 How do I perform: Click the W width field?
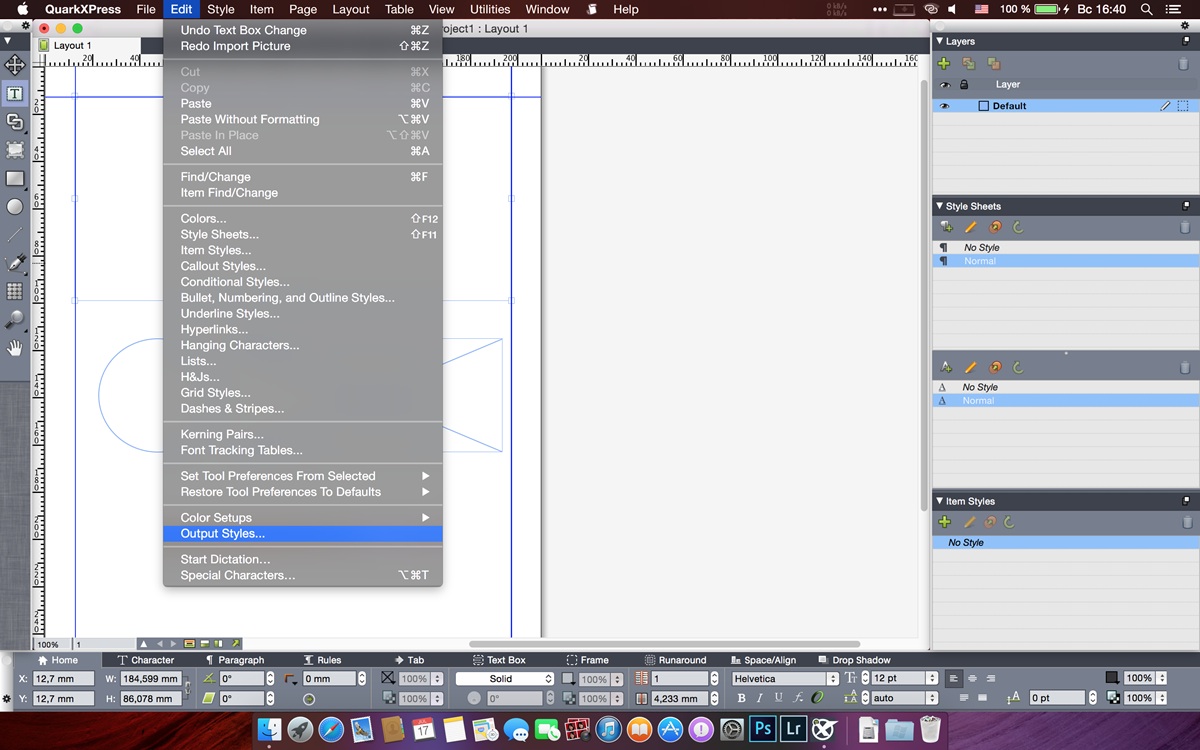click(x=150, y=678)
